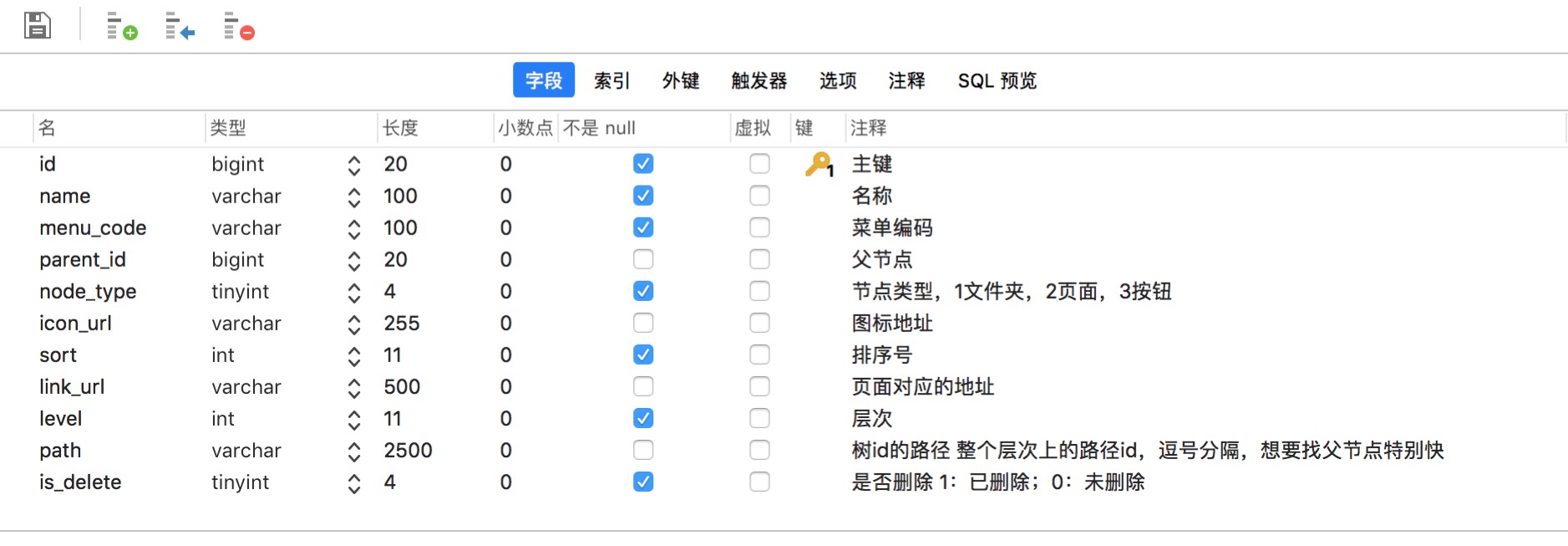Screen dimensions: 1568x546
Task: Click the delete field icon
Action: point(238,26)
